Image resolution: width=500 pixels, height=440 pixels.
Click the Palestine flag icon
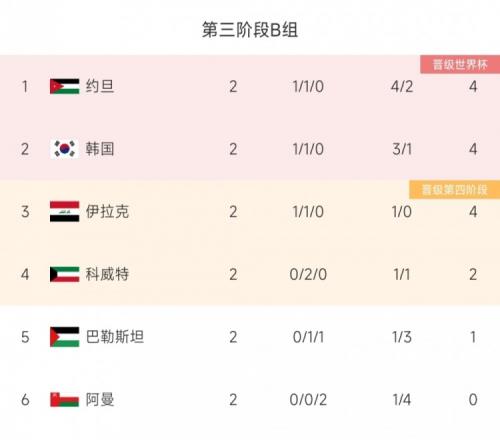click(65, 337)
